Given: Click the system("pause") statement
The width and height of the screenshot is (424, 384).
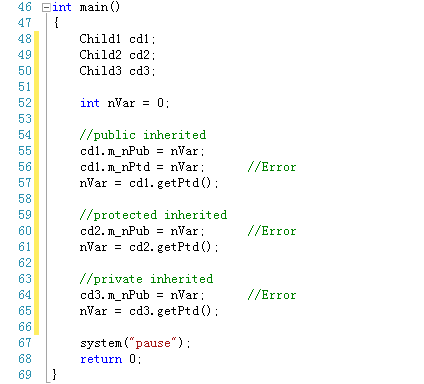Looking at the screenshot, I should click(x=135, y=343).
